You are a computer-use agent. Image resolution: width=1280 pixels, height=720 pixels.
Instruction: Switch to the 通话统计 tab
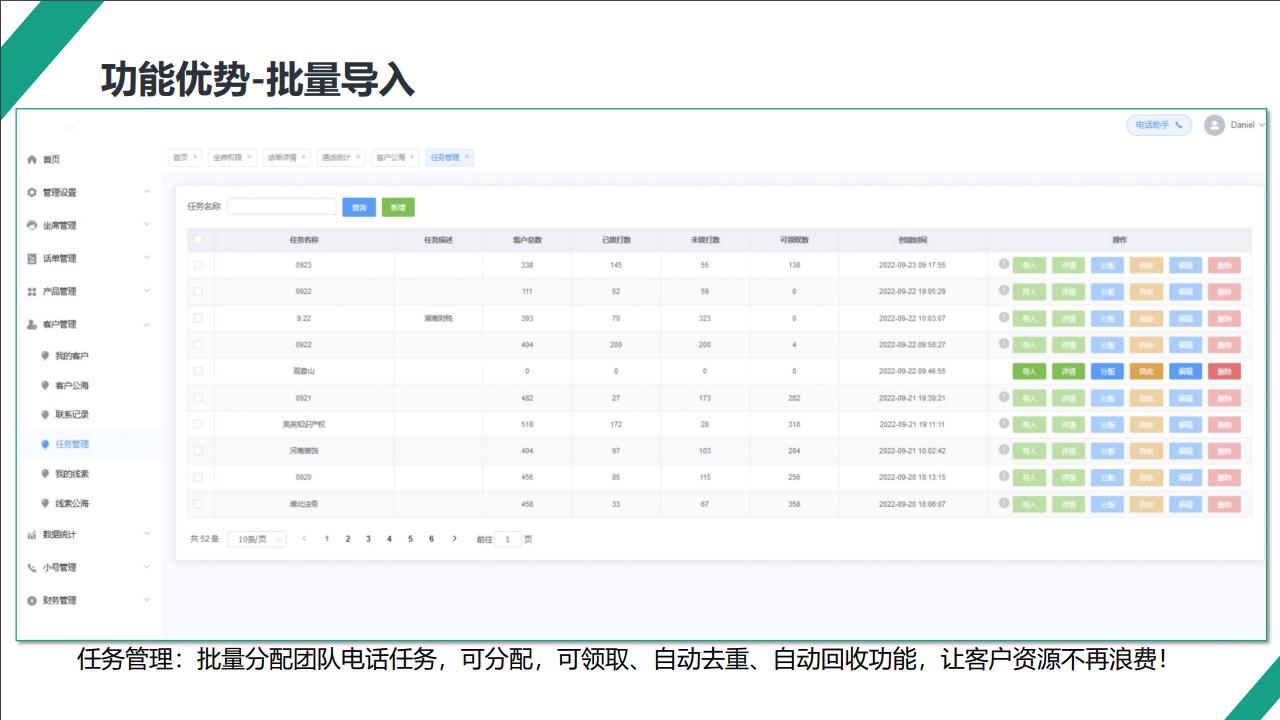(x=335, y=157)
